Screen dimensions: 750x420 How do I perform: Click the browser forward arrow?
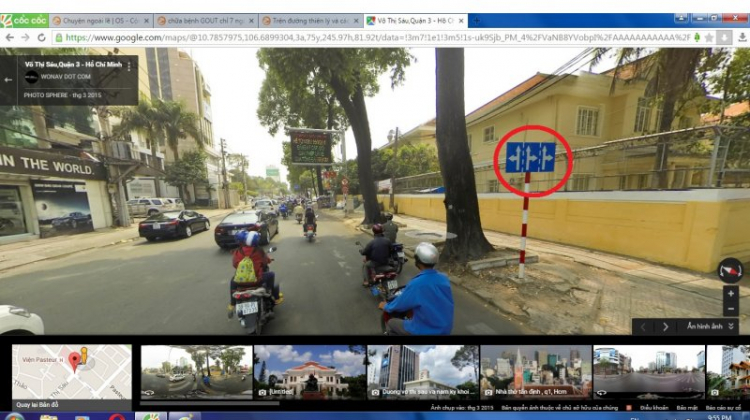point(25,37)
